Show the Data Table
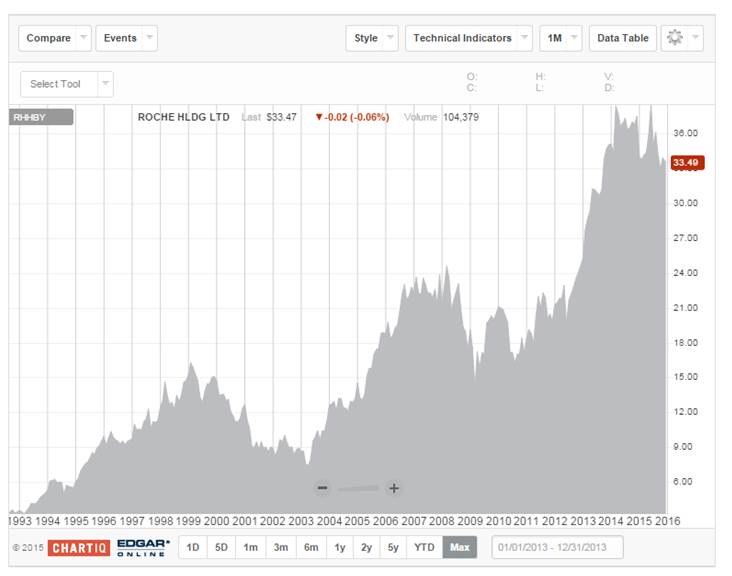 coord(622,38)
